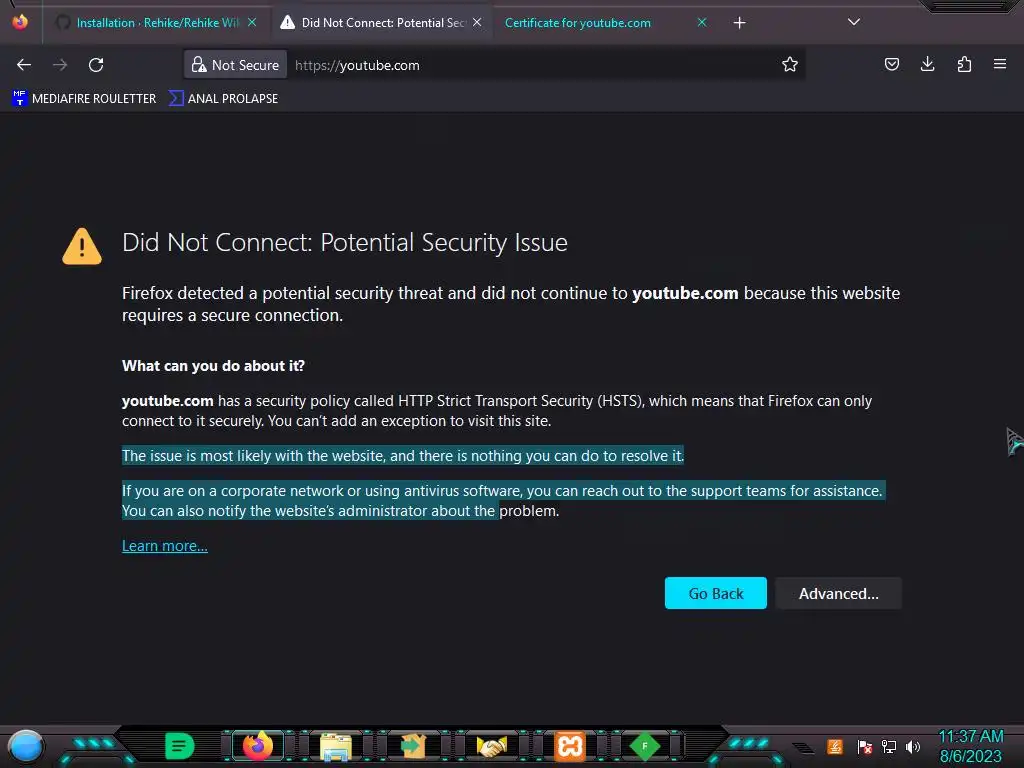Open the MEDIAFIRE ROULETTER bookmark

pyautogui.click(x=84, y=99)
